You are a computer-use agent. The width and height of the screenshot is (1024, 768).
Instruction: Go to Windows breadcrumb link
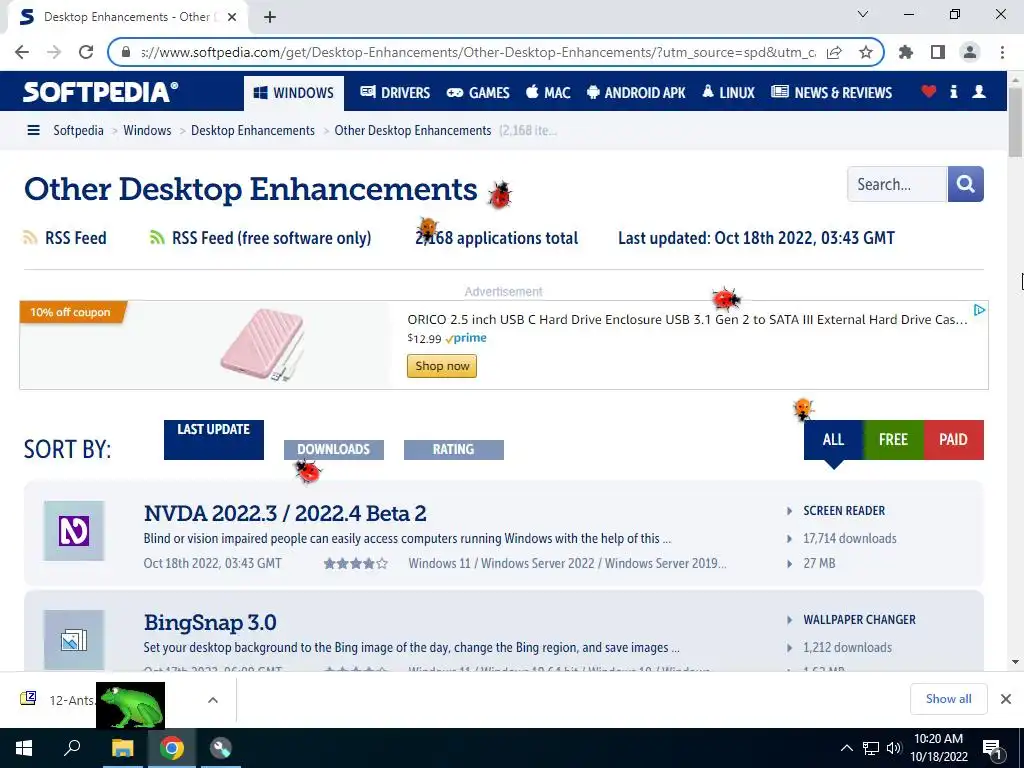tap(147, 130)
